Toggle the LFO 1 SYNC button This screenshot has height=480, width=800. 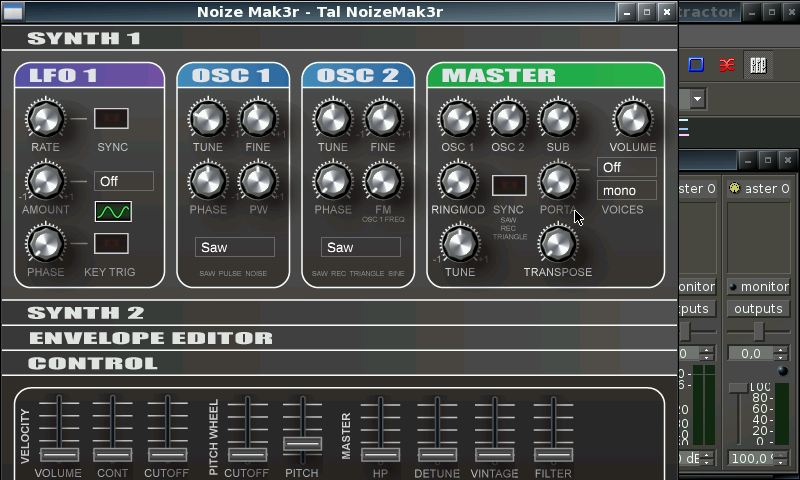111,118
